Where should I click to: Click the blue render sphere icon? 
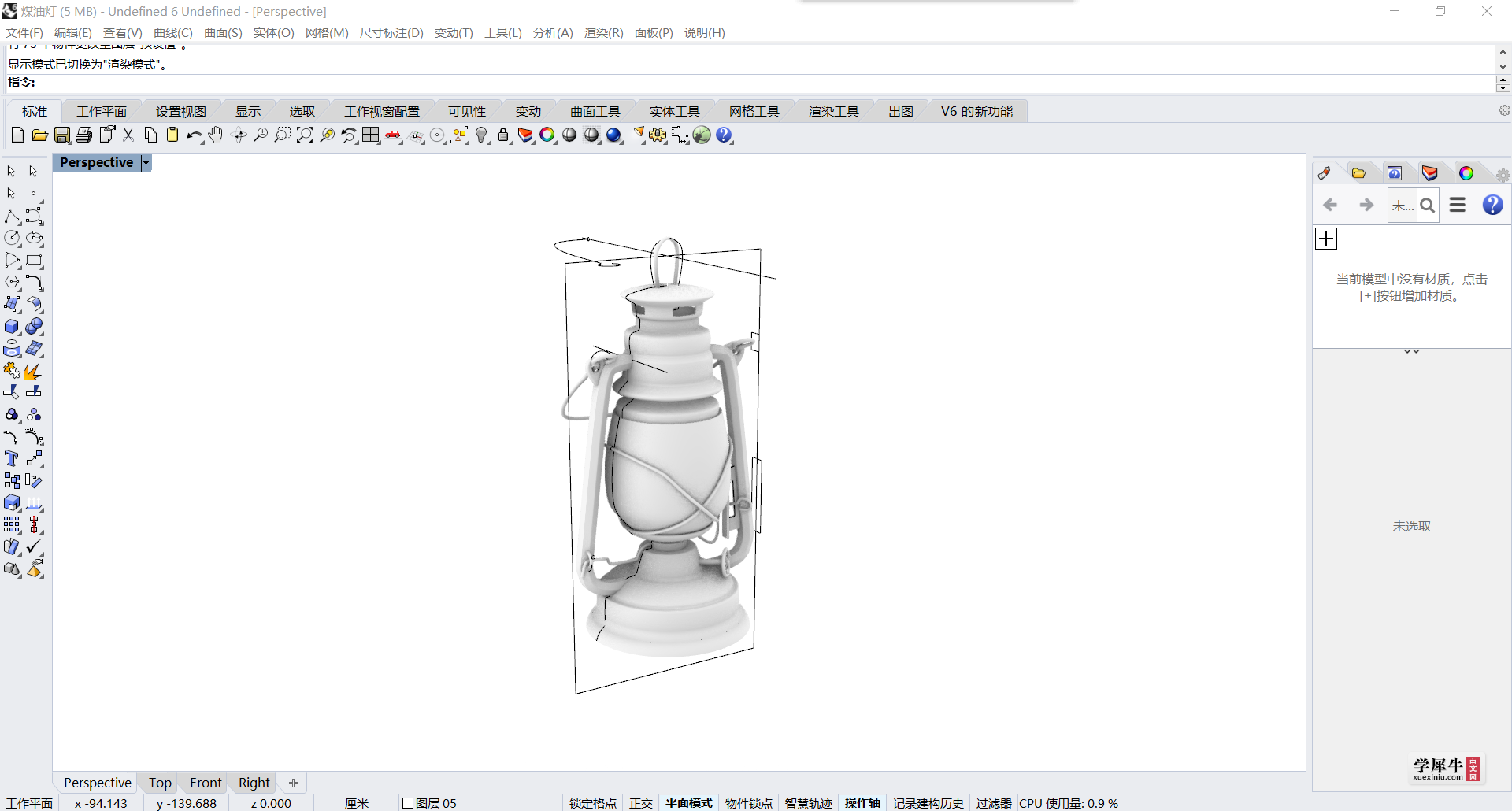tap(614, 135)
